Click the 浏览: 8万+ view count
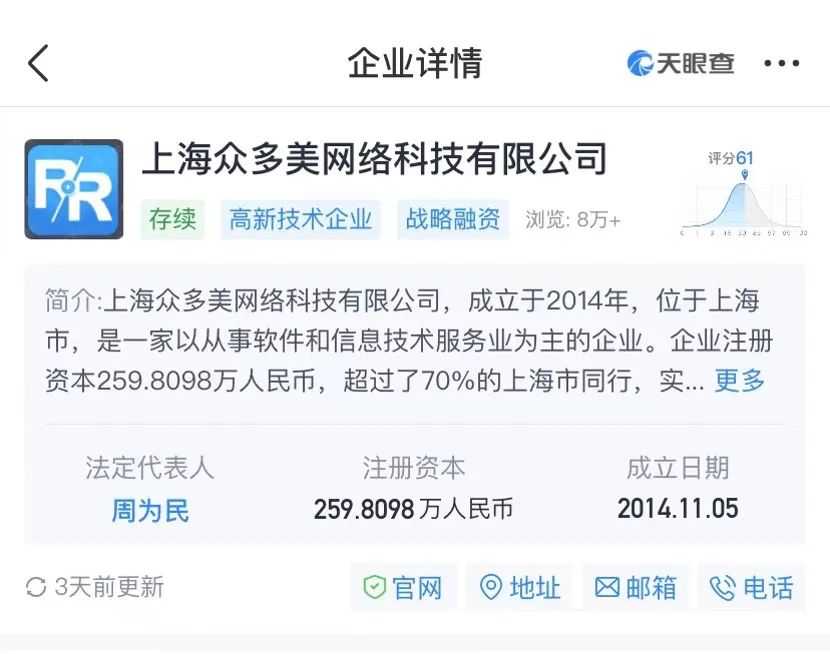The height and width of the screenshot is (654, 830). tap(573, 219)
